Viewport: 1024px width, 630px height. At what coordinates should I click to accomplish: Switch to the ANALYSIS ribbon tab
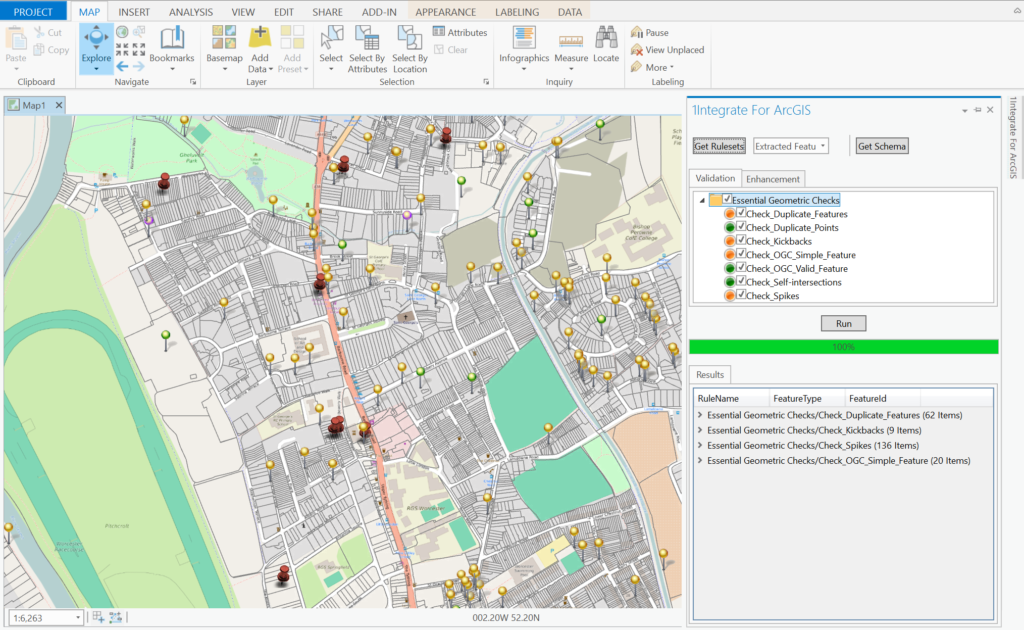coord(190,12)
